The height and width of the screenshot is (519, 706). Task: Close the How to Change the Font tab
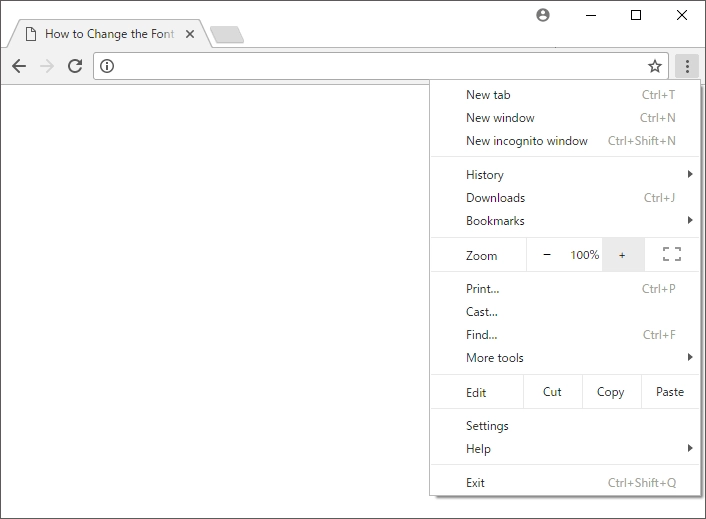[190, 34]
